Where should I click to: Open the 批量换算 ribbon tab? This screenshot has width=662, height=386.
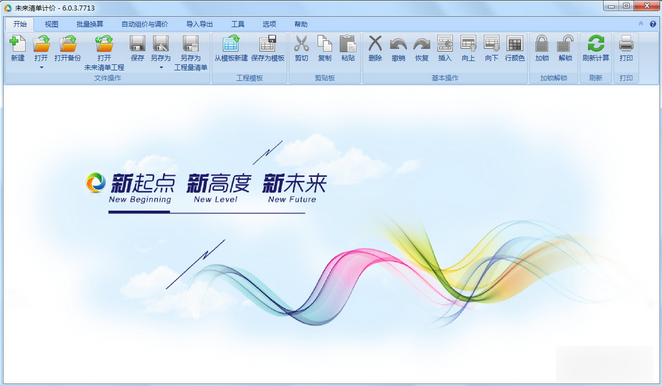pyautogui.click(x=90, y=24)
